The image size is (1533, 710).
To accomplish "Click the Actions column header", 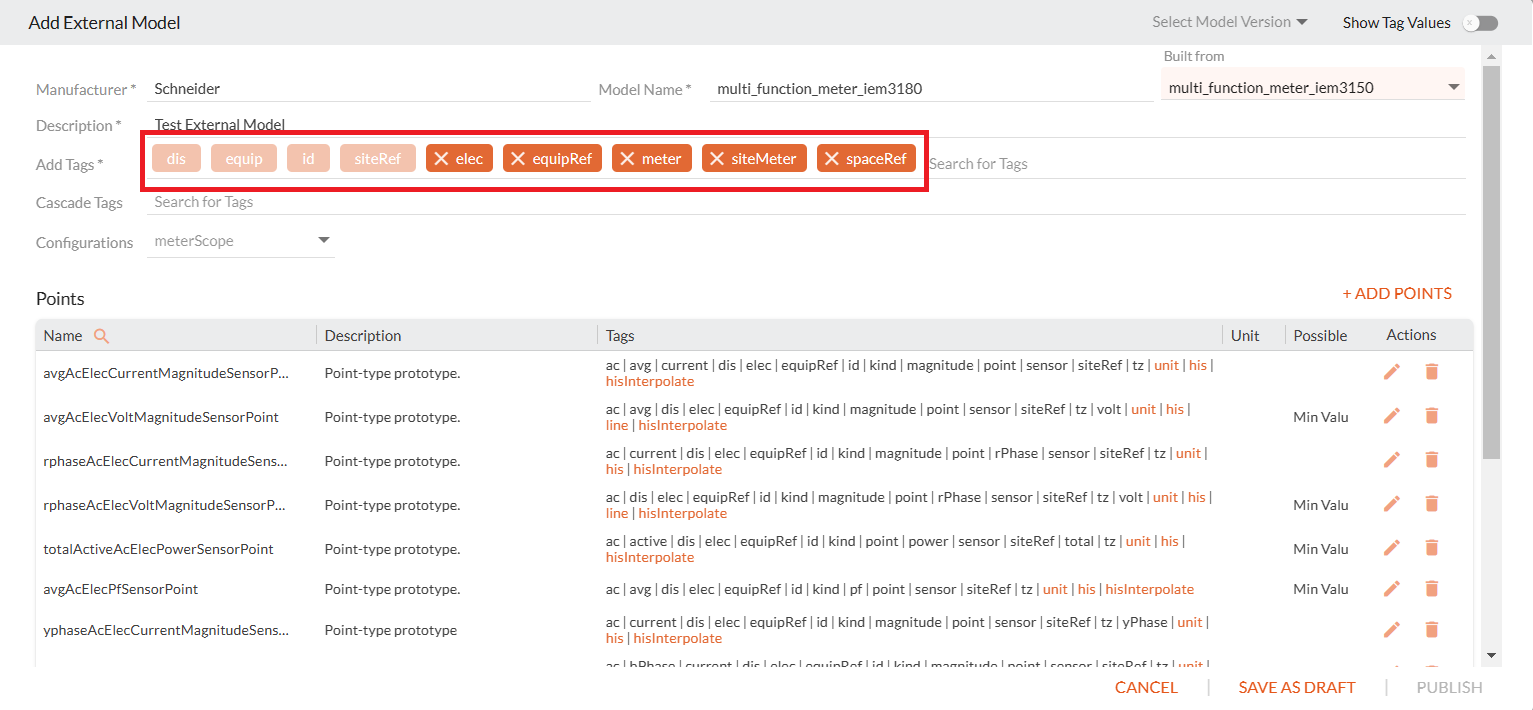I will 1411,335.
